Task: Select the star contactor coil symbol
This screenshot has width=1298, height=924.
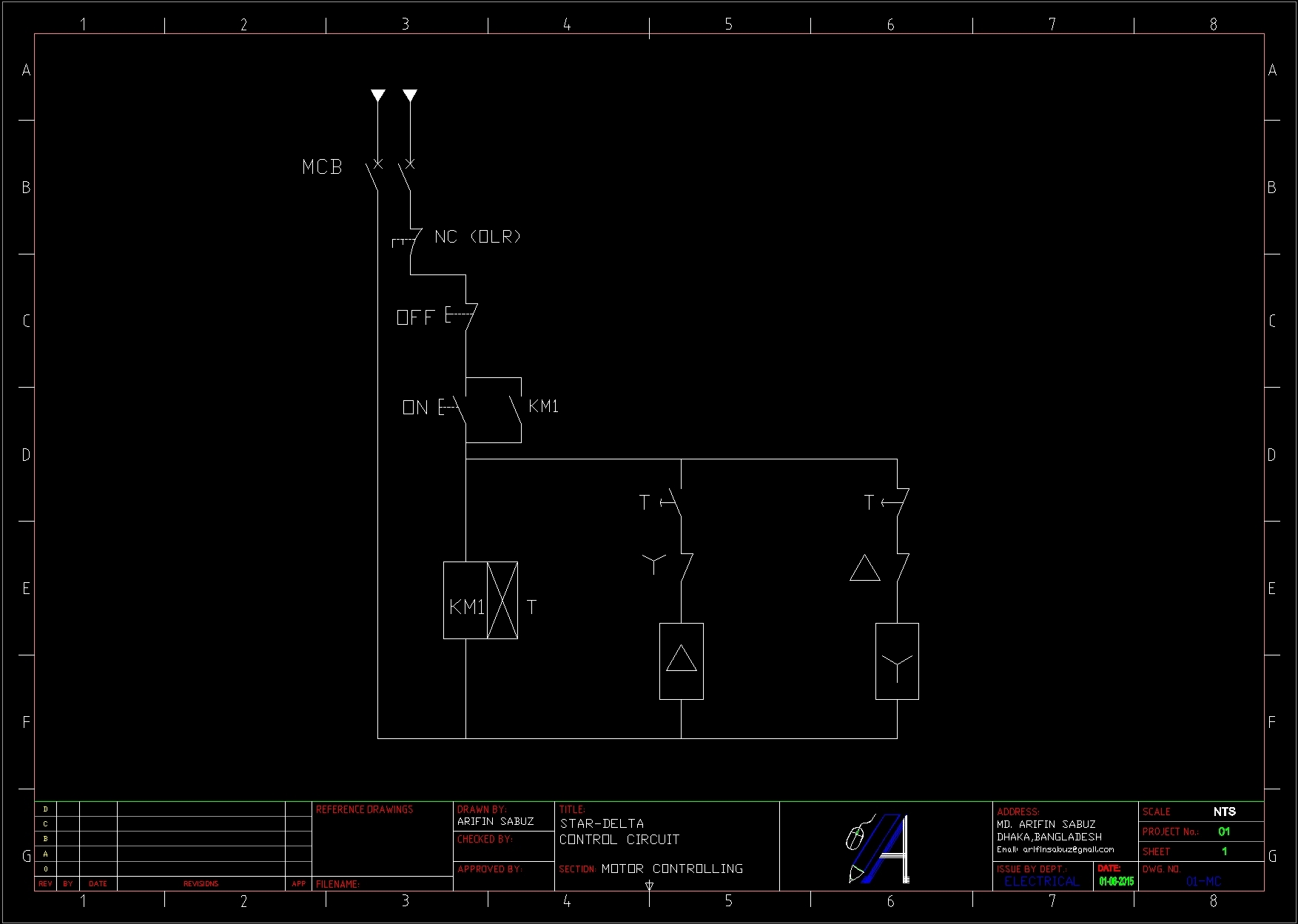Action: (x=898, y=661)
